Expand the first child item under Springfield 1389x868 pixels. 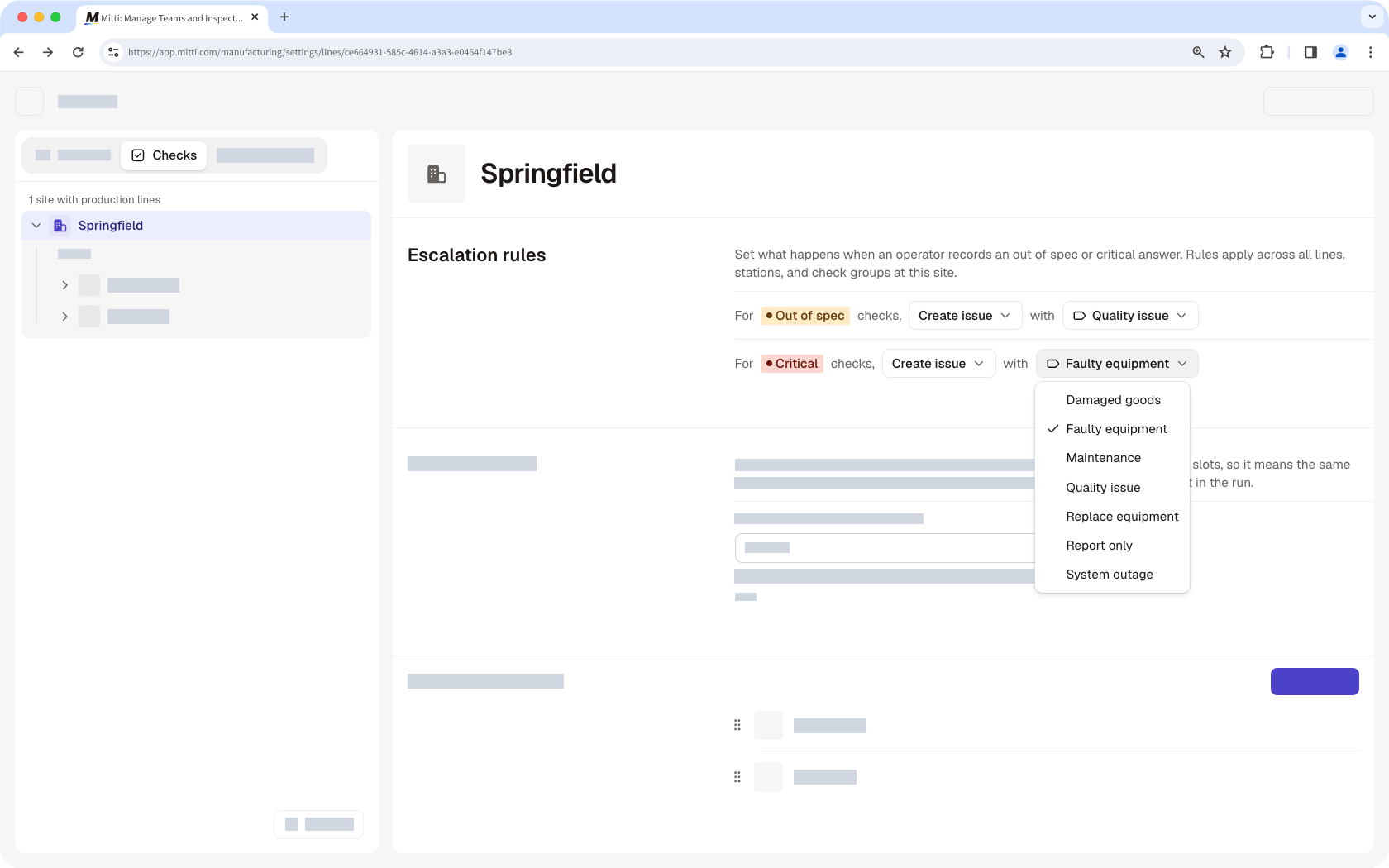click(64, 285)
